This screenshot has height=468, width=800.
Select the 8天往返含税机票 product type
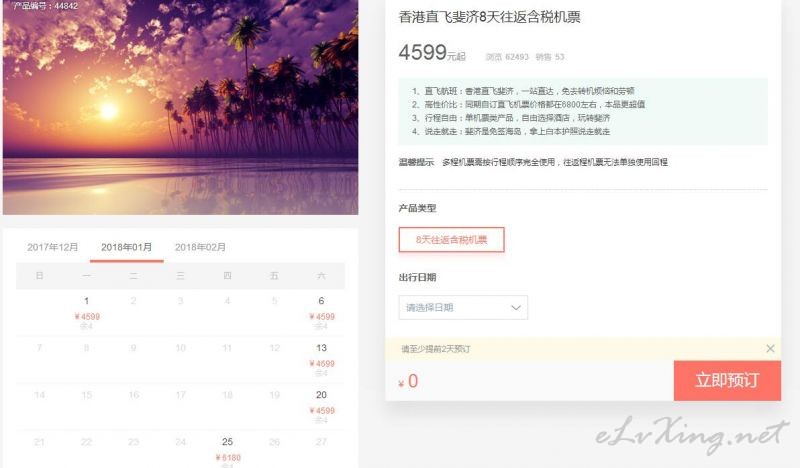(452, 240)
